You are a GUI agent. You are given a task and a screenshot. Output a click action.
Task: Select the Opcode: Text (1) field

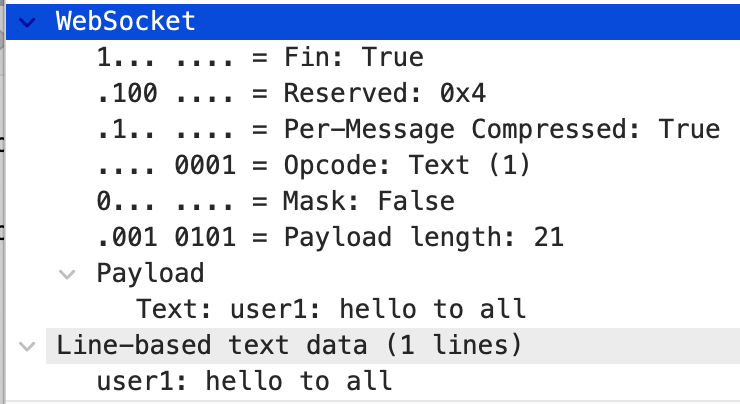coord(406,166)
